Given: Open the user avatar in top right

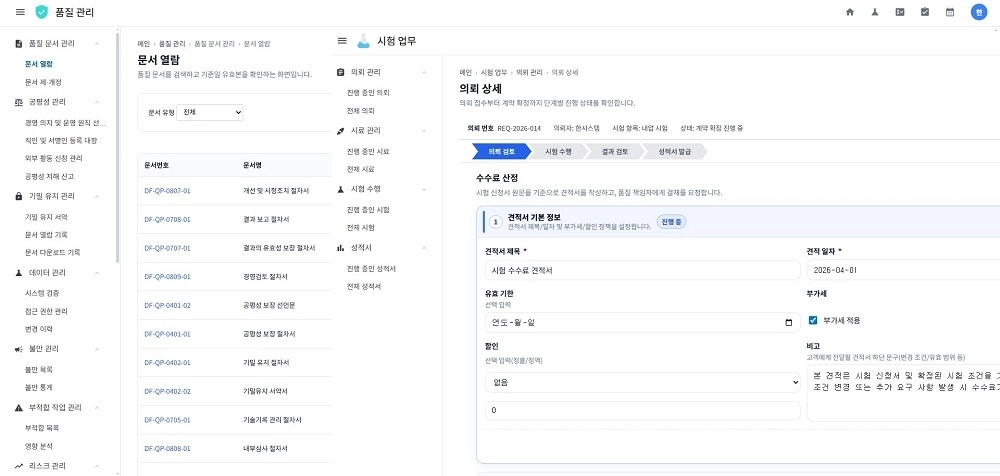Looking at the screenshot, I should click(x=978, y=12).
